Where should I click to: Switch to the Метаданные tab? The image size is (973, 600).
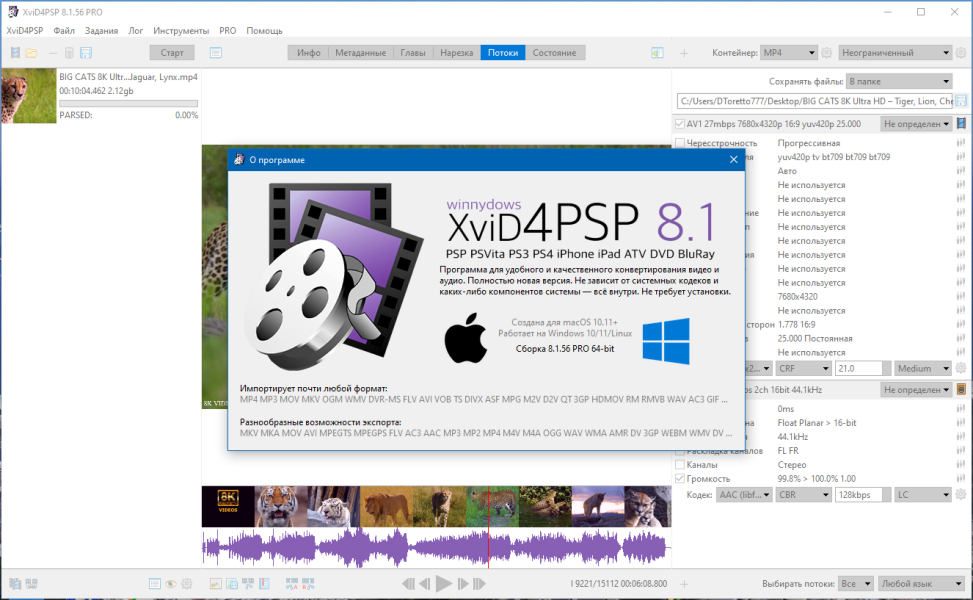(361, 53)
